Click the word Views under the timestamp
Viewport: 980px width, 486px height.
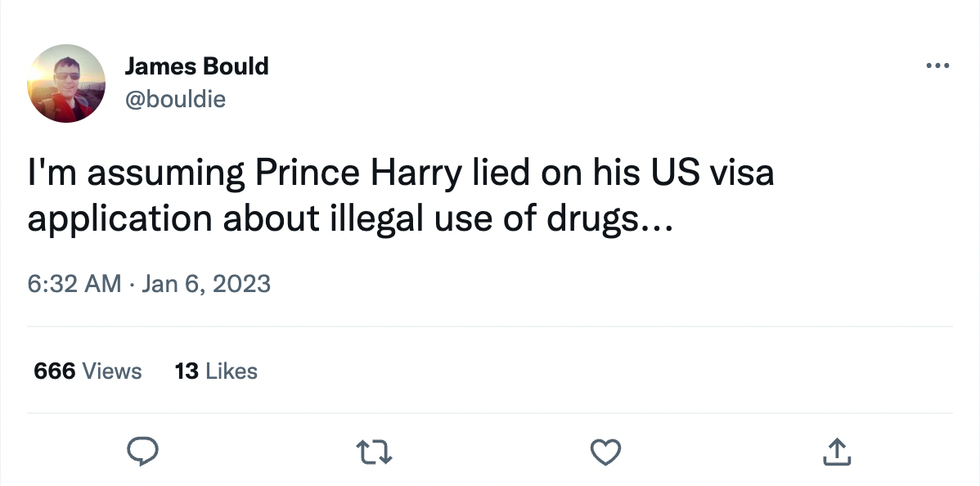click(x=111, y=371)
